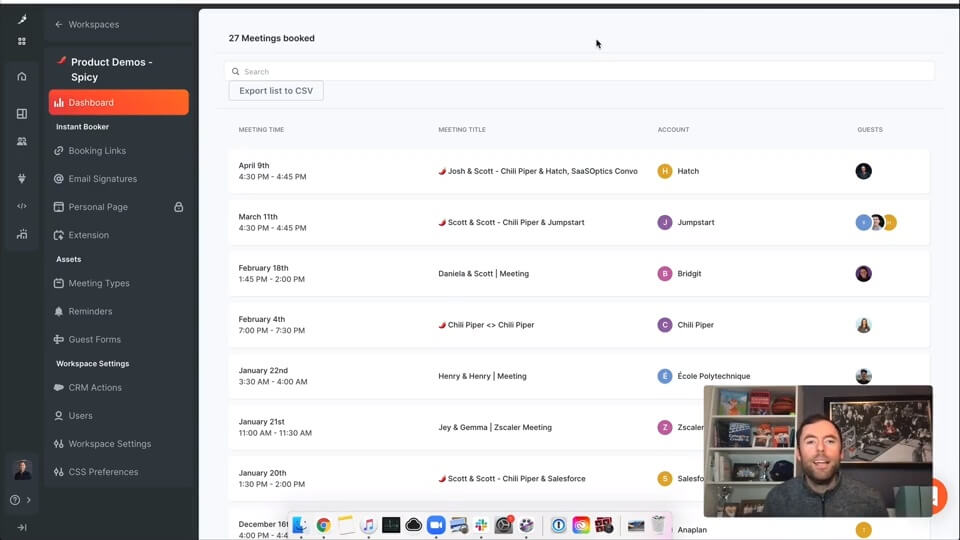This screenshot has width=960, height=540.
Task: Open Daniela & Scott meeting
Action: pos(484,274)
